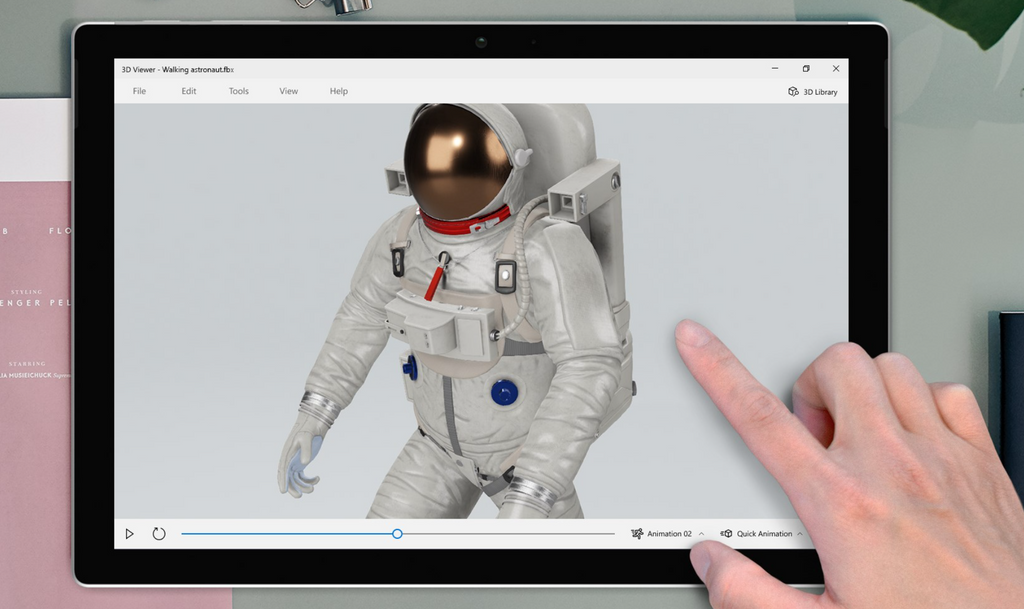
Task: Open the File menu
Action: 138,91
